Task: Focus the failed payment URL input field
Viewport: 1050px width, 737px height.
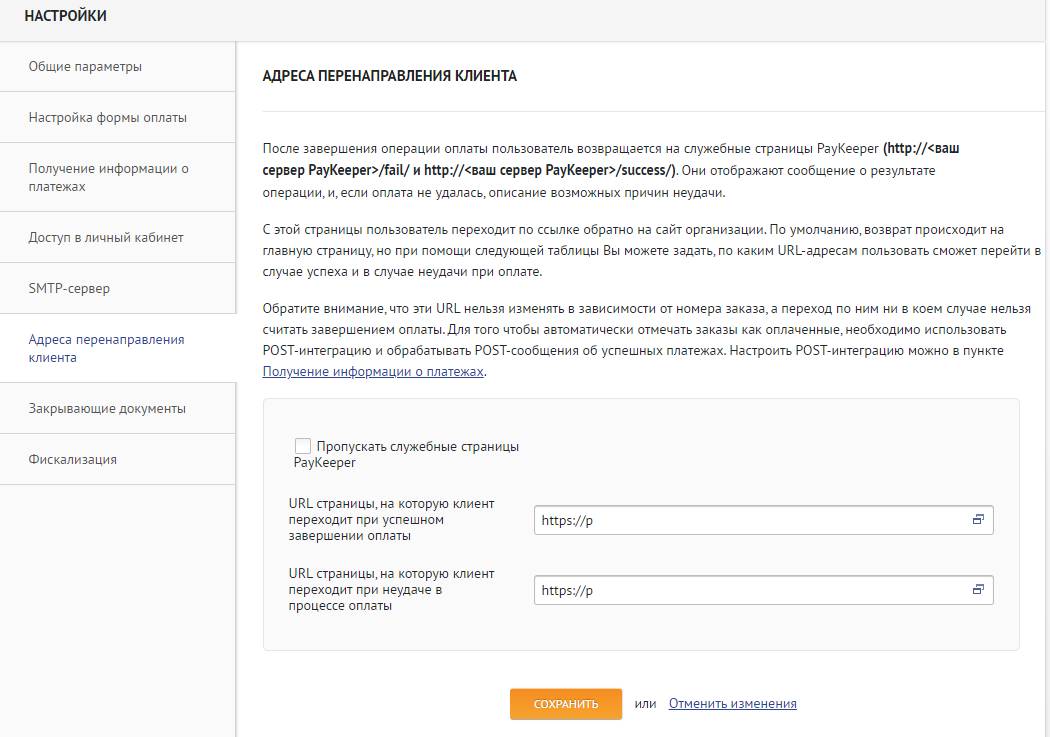Action: [x=750, y=590]
